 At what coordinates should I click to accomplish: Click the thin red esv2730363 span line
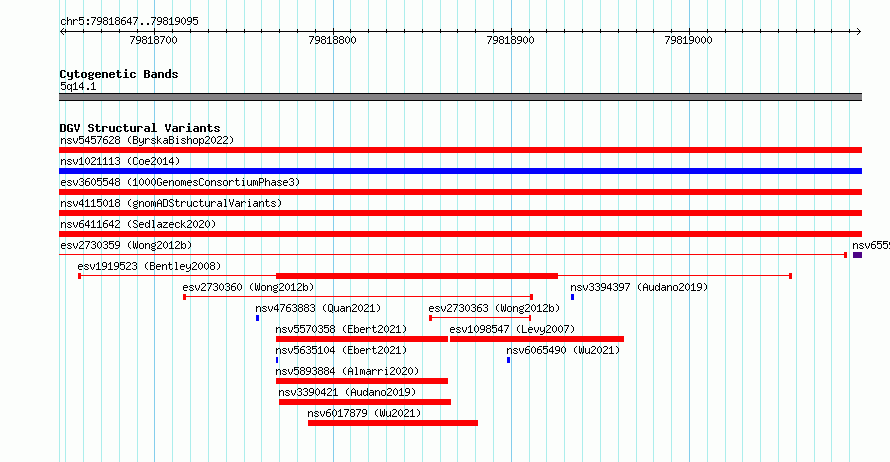pos(480,318)
